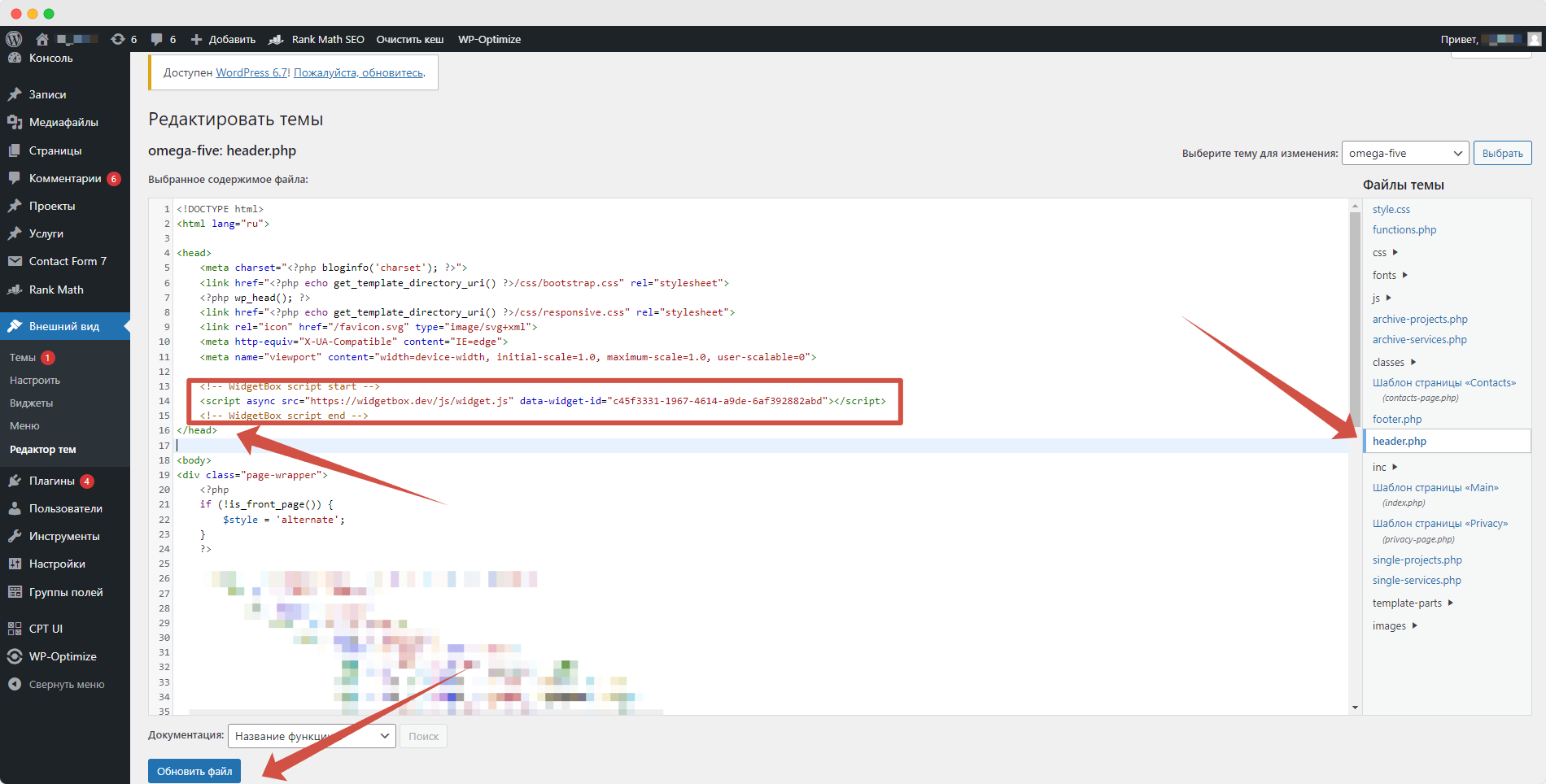Open the footer.php theme file
Viewport: 1546px width, 784px height.
tap(1396, 419)
